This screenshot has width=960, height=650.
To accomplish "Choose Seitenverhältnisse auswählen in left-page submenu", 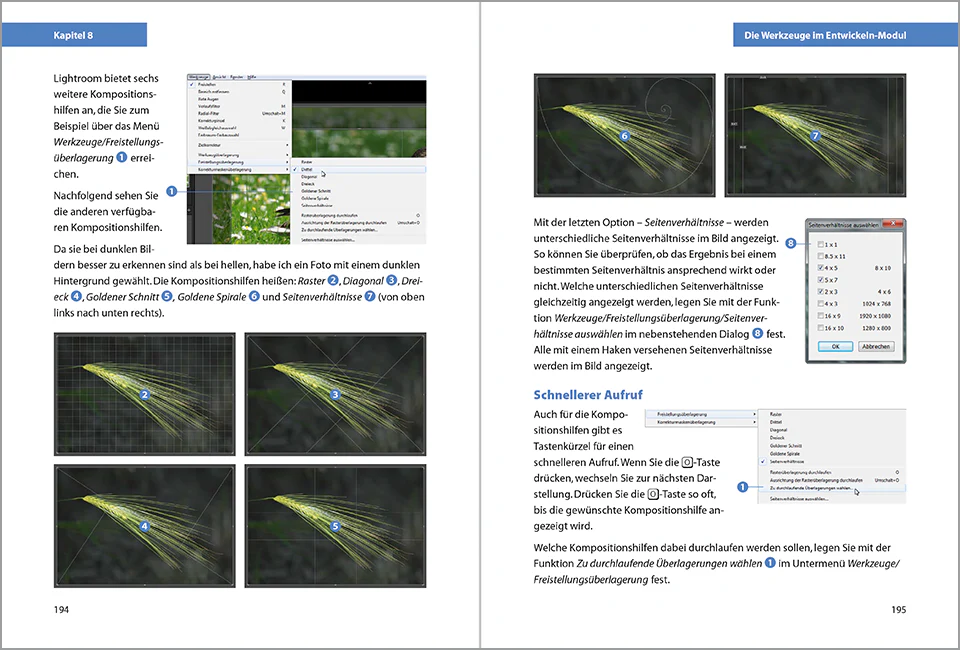I will pyautogui.click(x=358, y=240).
